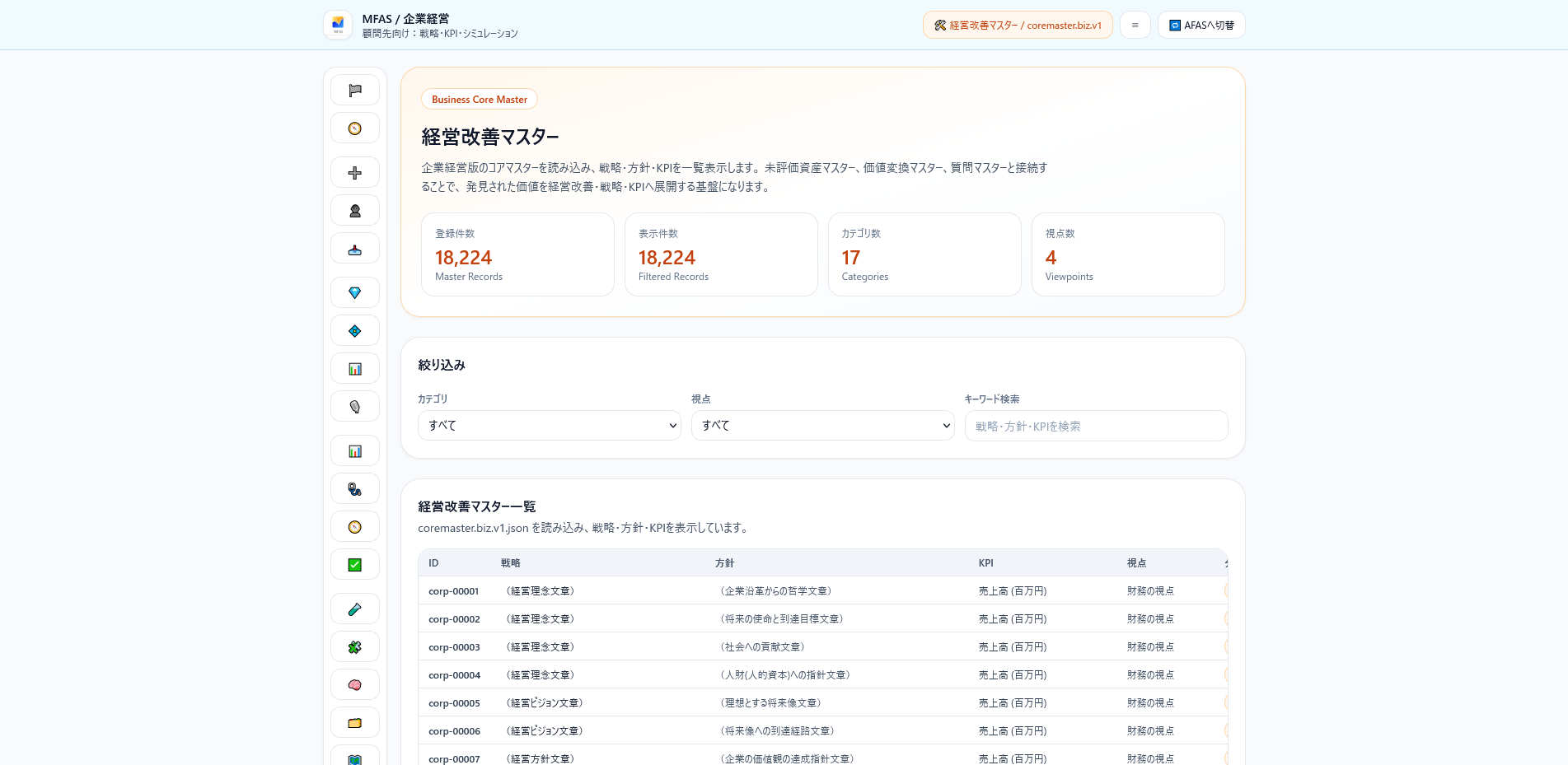Click (人財(人的資本)への指針文章) cell

point(784,675)
